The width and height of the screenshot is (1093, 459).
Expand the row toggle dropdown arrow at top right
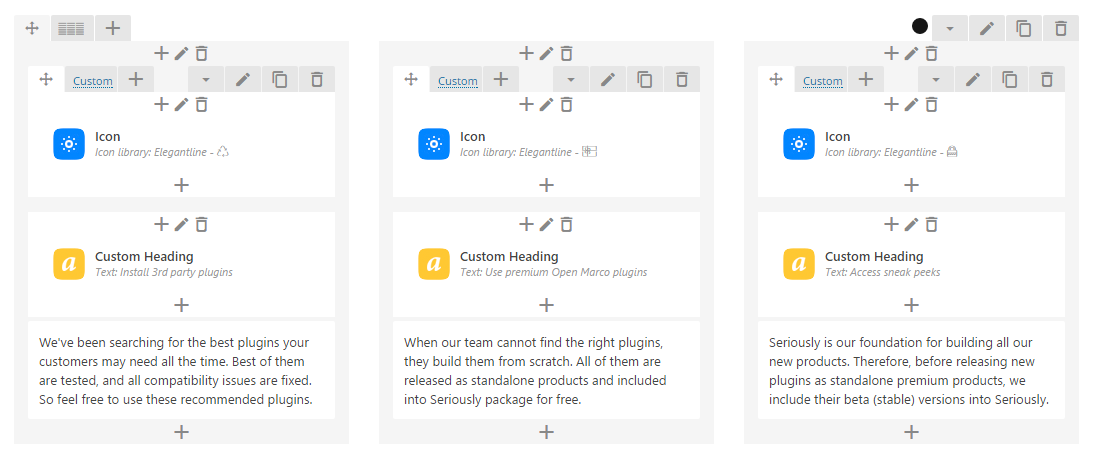pos(949,29)
